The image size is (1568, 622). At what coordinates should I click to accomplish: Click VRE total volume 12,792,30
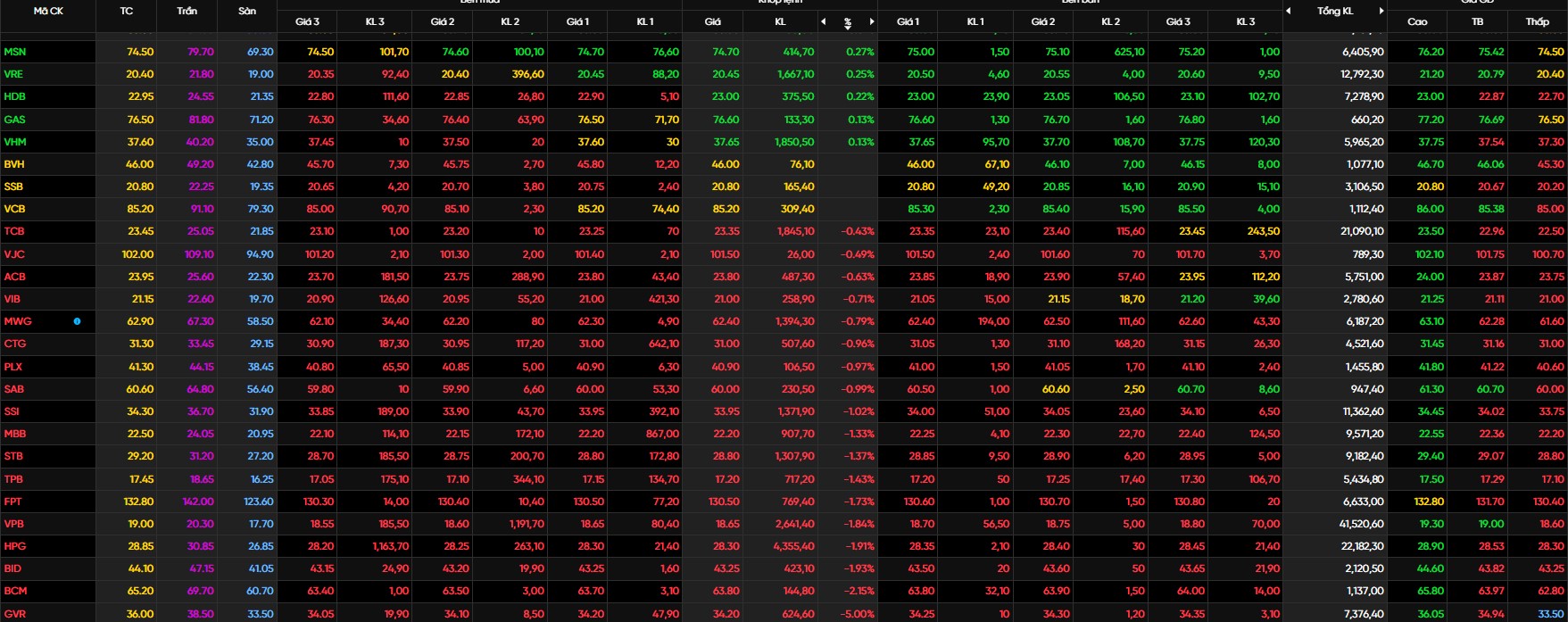[x=1363, y=74]
